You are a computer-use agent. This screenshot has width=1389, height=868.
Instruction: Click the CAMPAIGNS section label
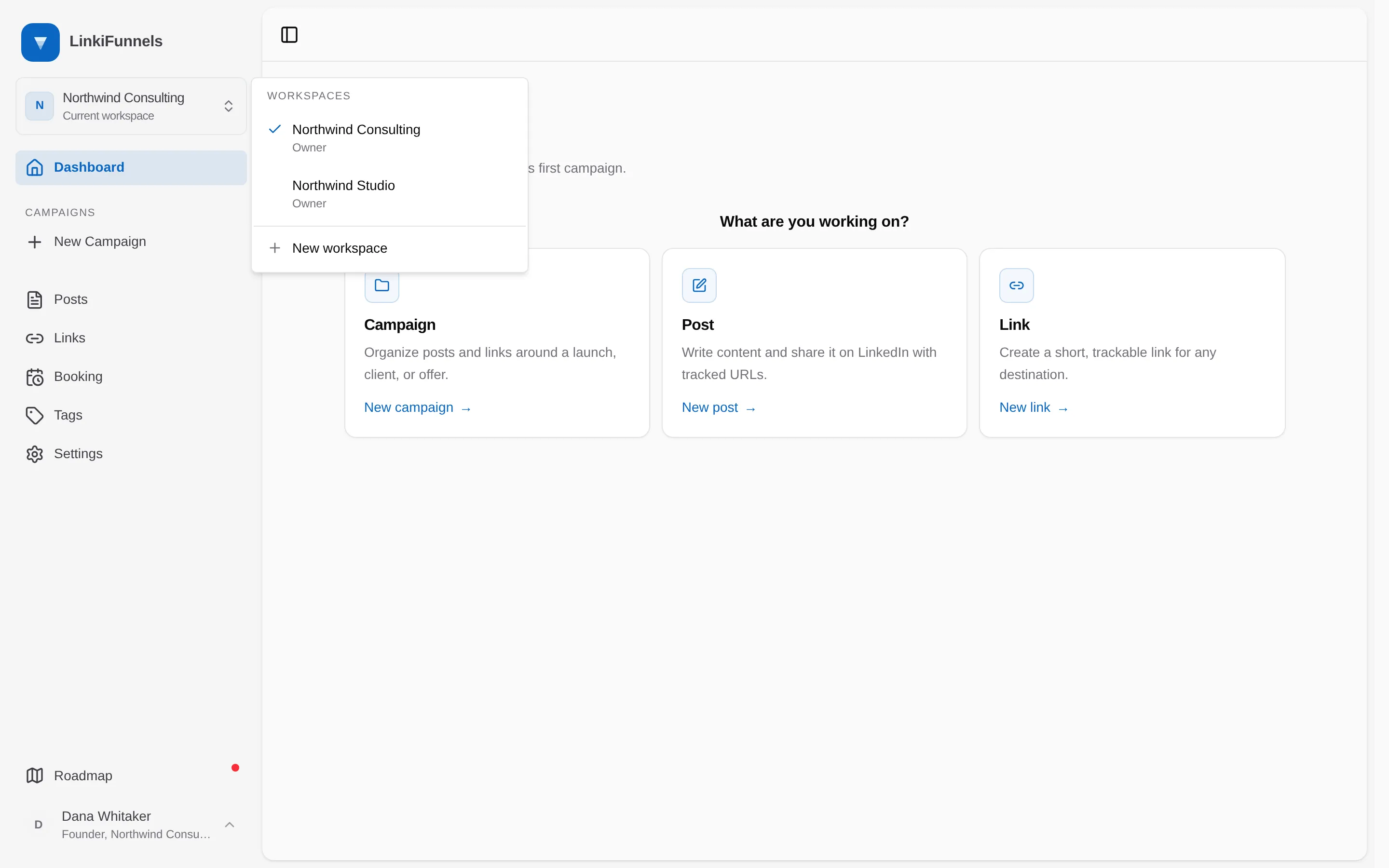[x=60, y=212]
